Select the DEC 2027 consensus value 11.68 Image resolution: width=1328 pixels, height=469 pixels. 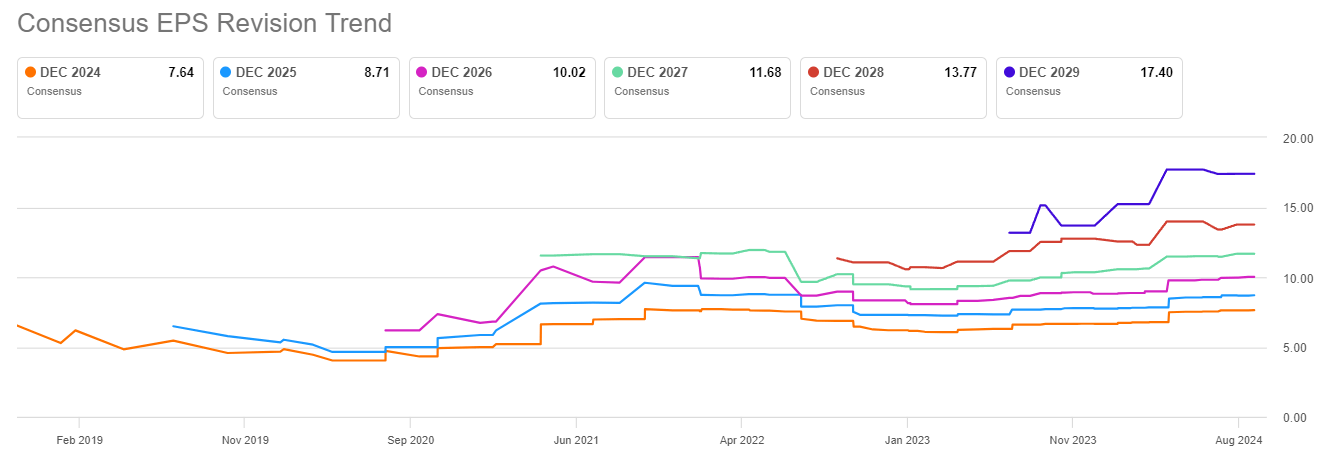[765, 72]
